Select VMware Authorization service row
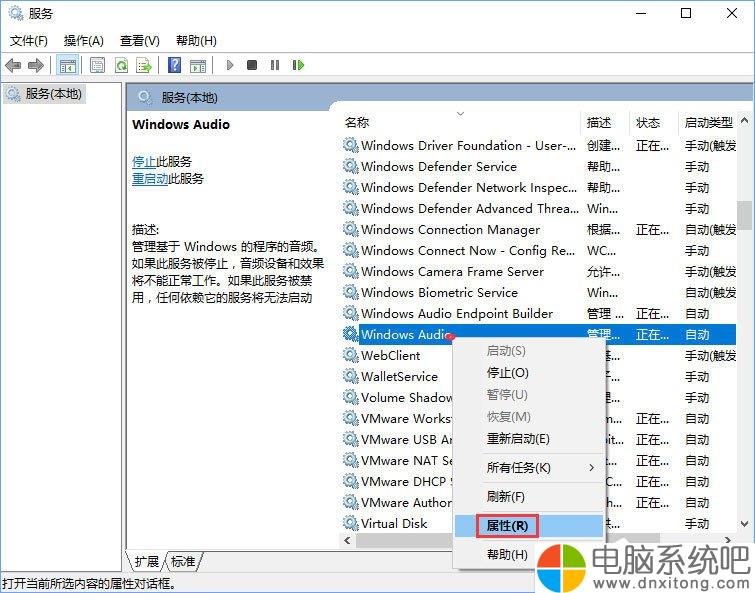 point(539,502)
